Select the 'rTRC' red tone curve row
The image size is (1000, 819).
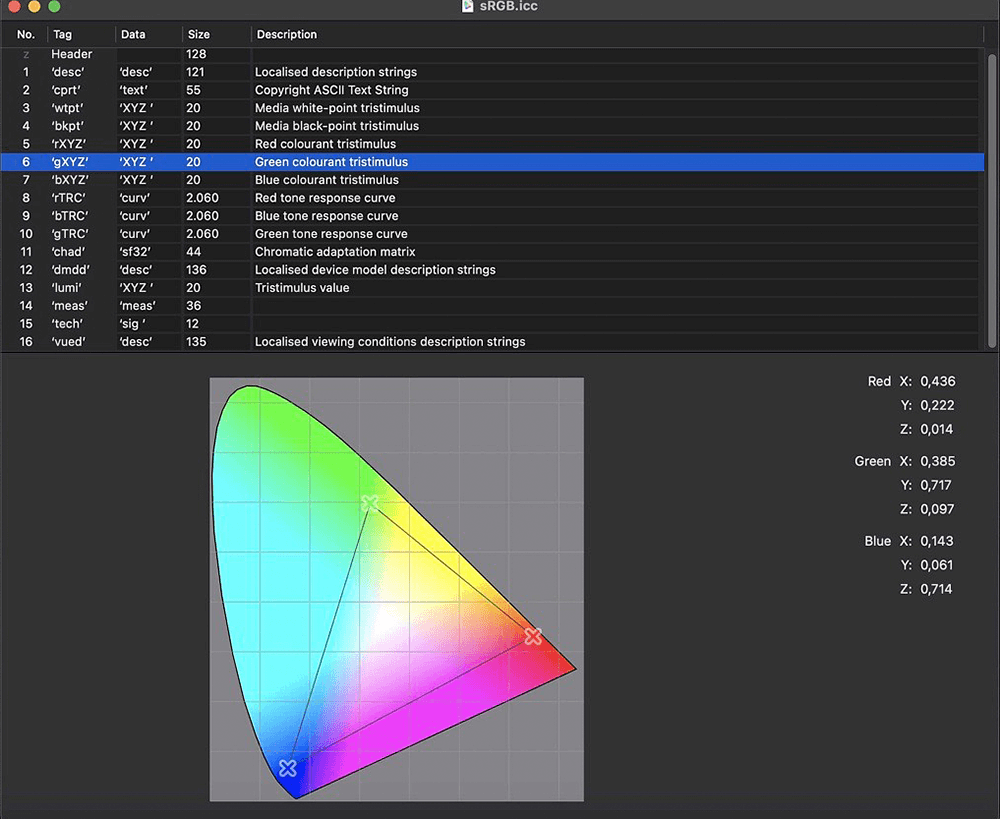click(492, 198)
